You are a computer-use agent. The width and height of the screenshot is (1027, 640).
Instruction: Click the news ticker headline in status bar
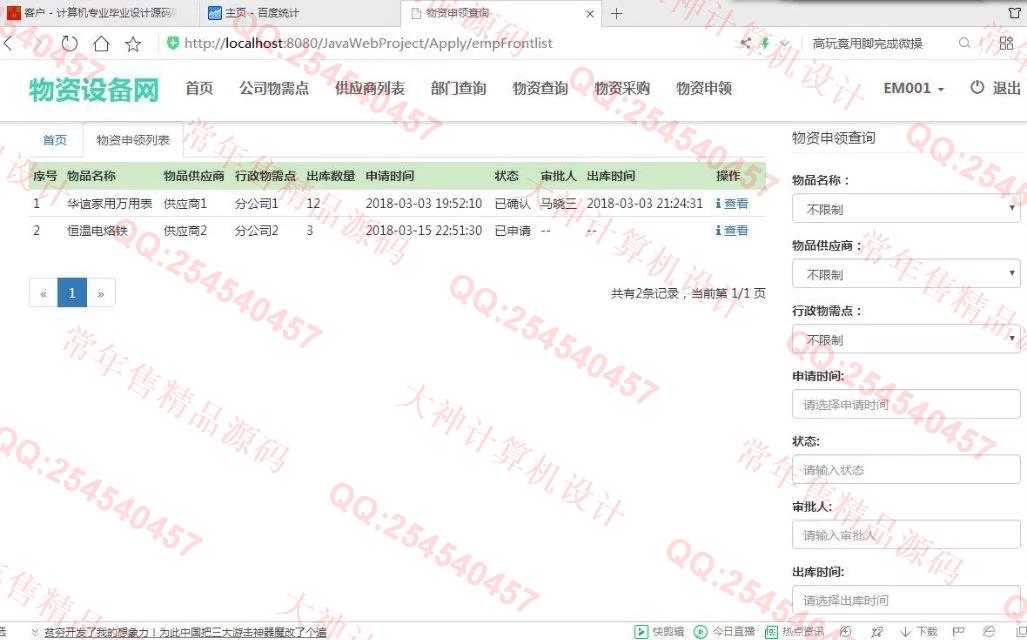pyautogui.click(x=185, y=632)
